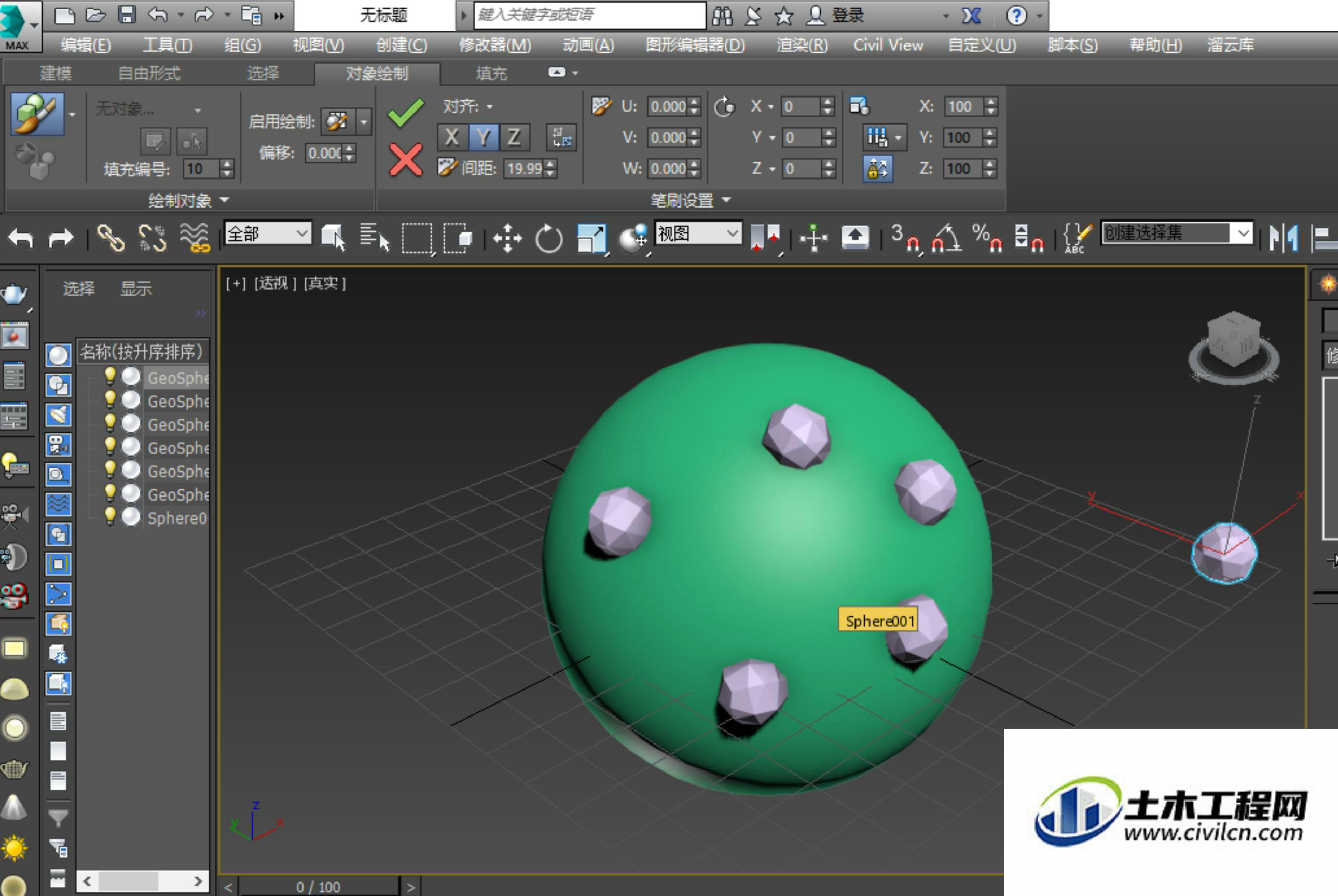The height and width of the screenshot is (896, 1338).
Task: Toggle align axis X button
Action: (452, 137)
